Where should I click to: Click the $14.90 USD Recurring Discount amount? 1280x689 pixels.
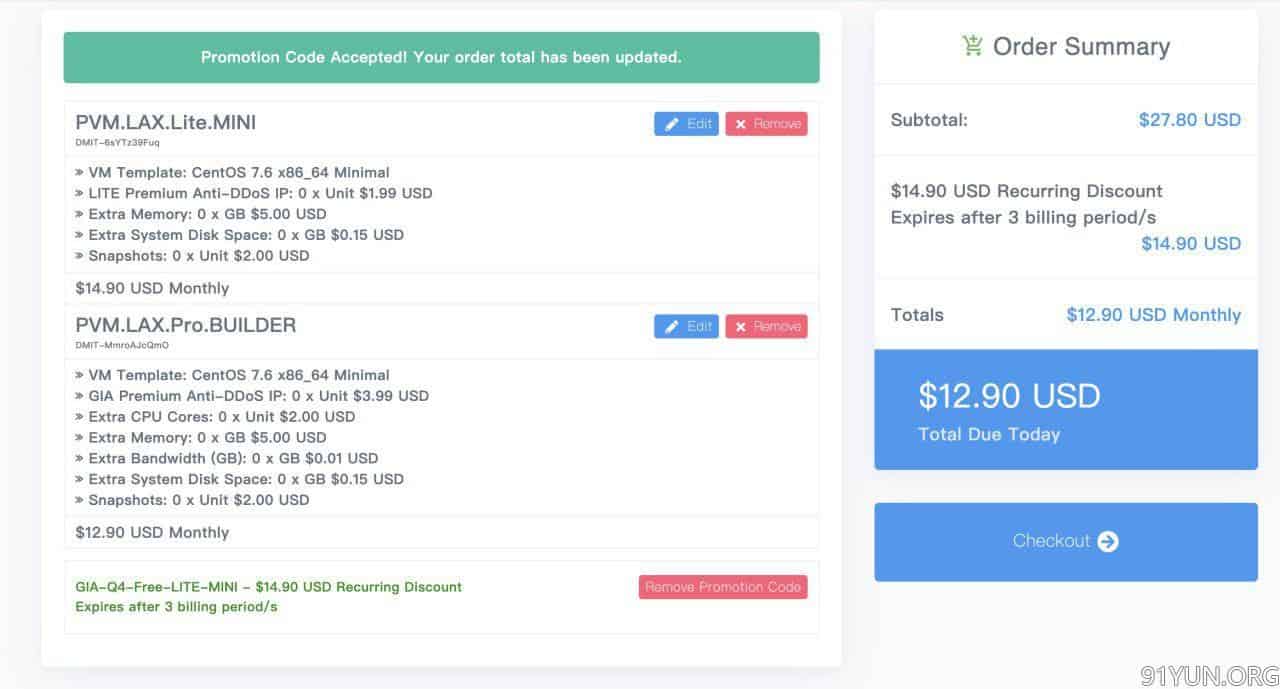(1191, 243)
